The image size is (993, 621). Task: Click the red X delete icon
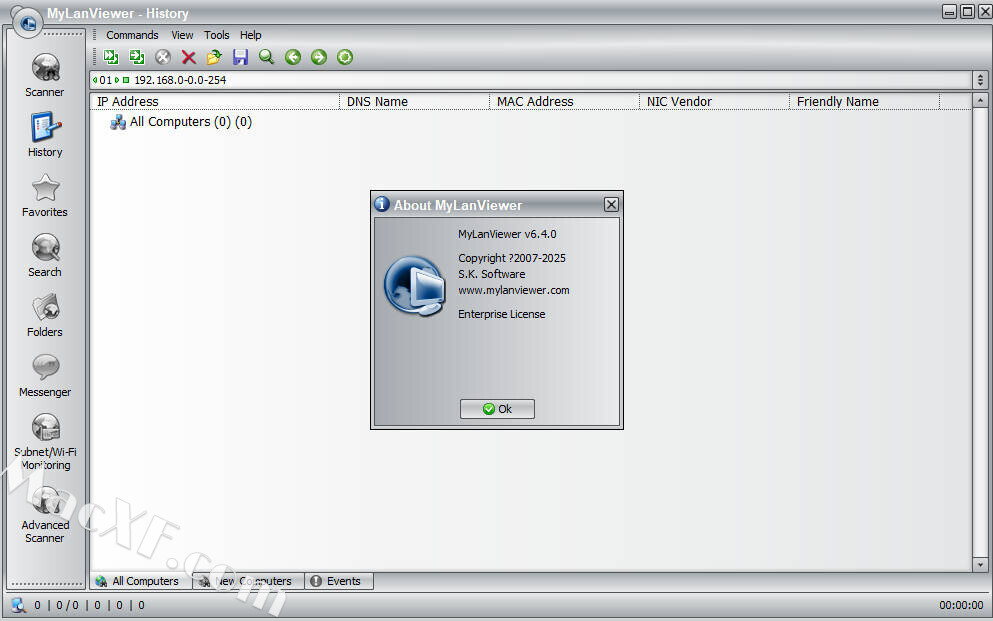point(189,58)
